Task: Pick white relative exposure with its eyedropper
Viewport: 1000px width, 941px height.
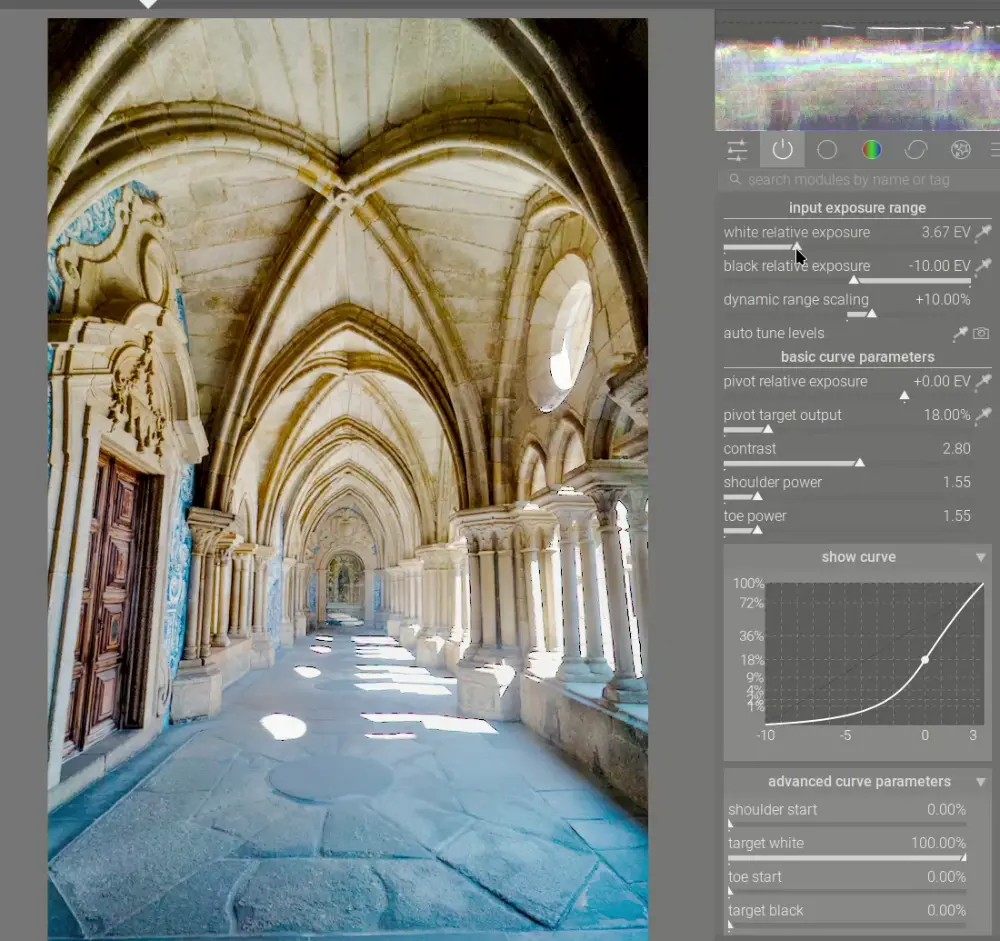Action: 983,232
